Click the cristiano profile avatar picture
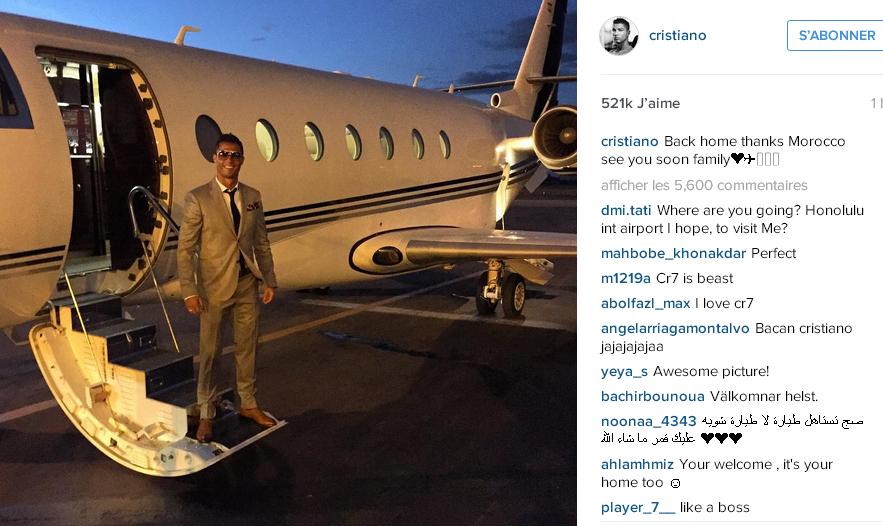883x526 pixels. pyautogui.click(x=619, y=35)
